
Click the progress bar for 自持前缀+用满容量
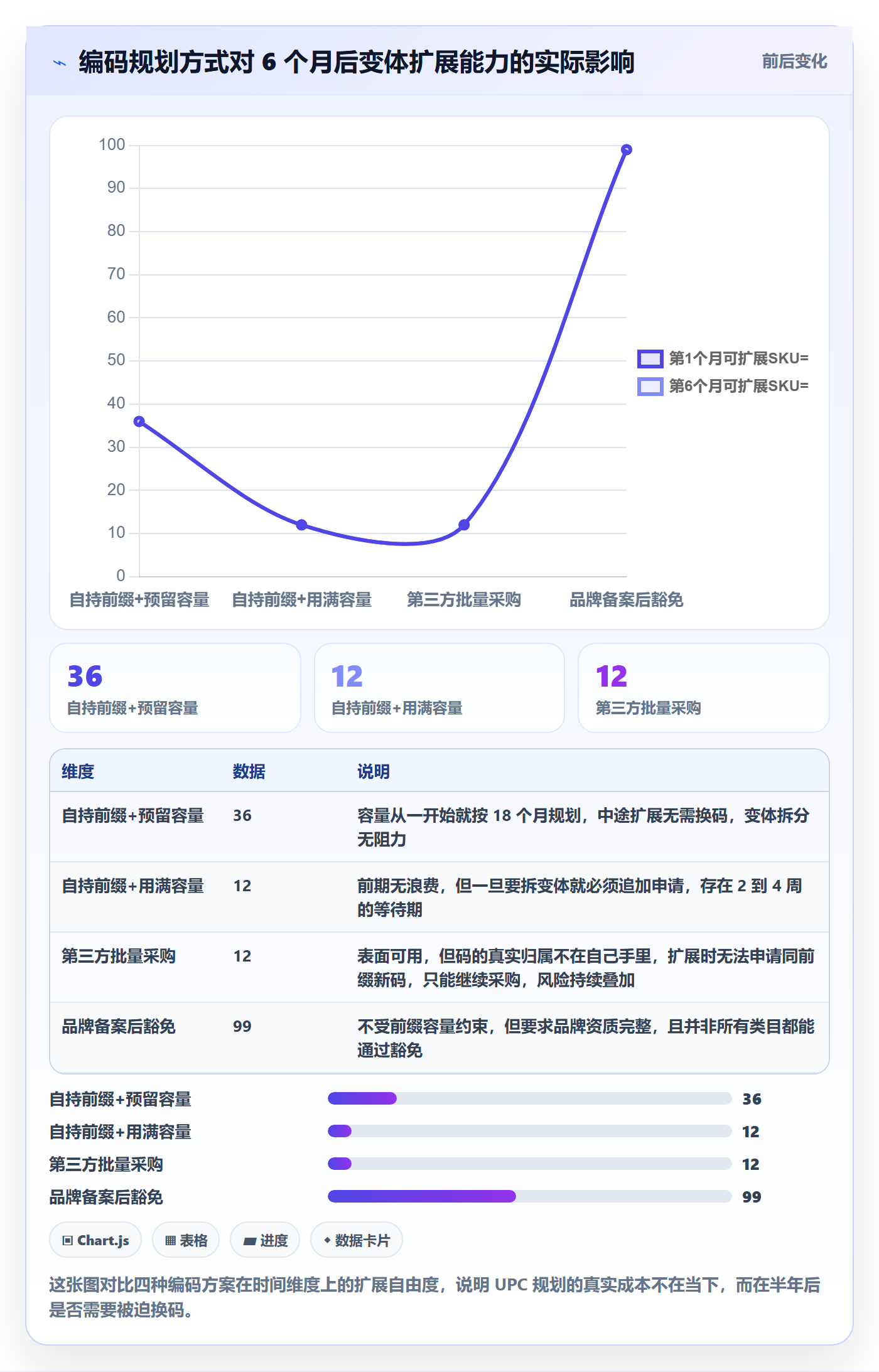[x=529, y=1131]
